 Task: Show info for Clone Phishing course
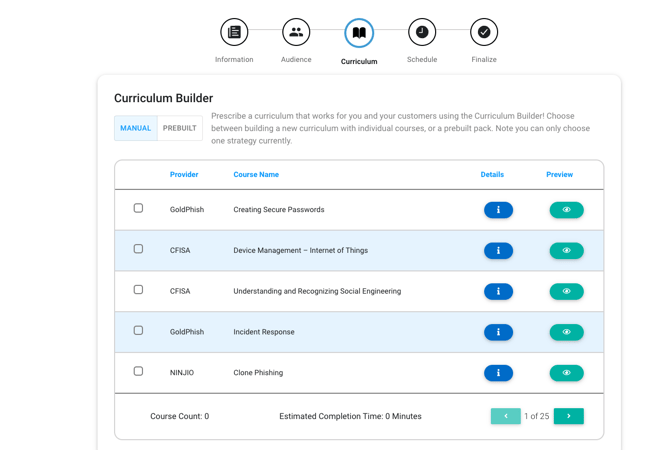(x=498, y=373)
